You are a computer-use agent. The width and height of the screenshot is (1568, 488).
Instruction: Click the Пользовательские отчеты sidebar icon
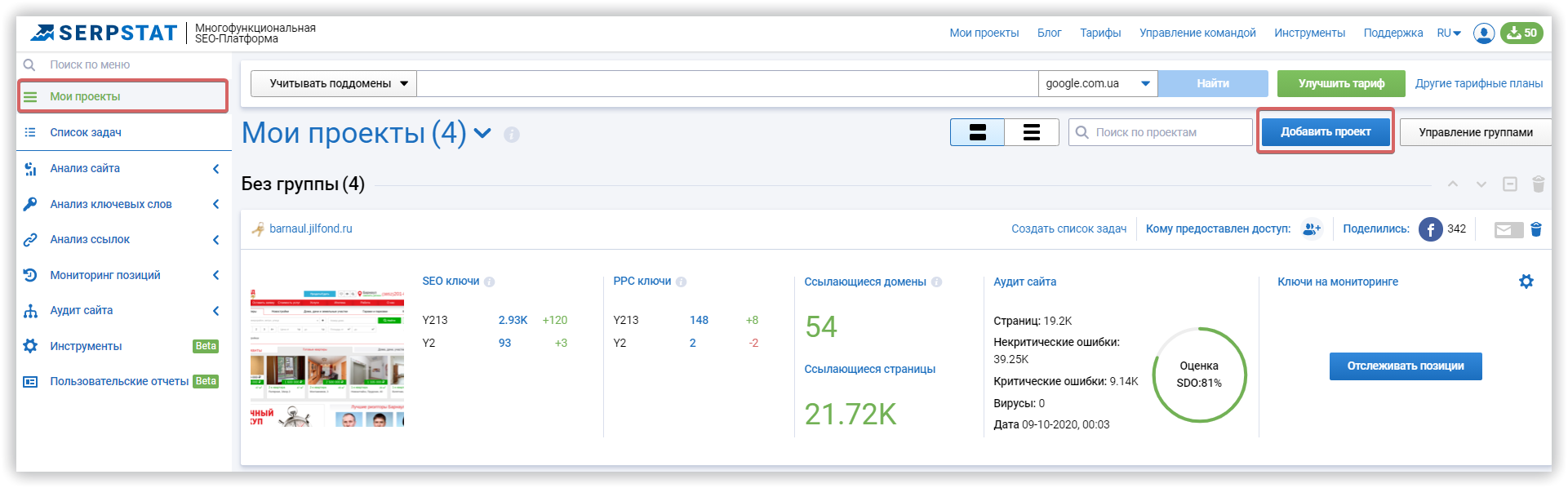point(30,382)
